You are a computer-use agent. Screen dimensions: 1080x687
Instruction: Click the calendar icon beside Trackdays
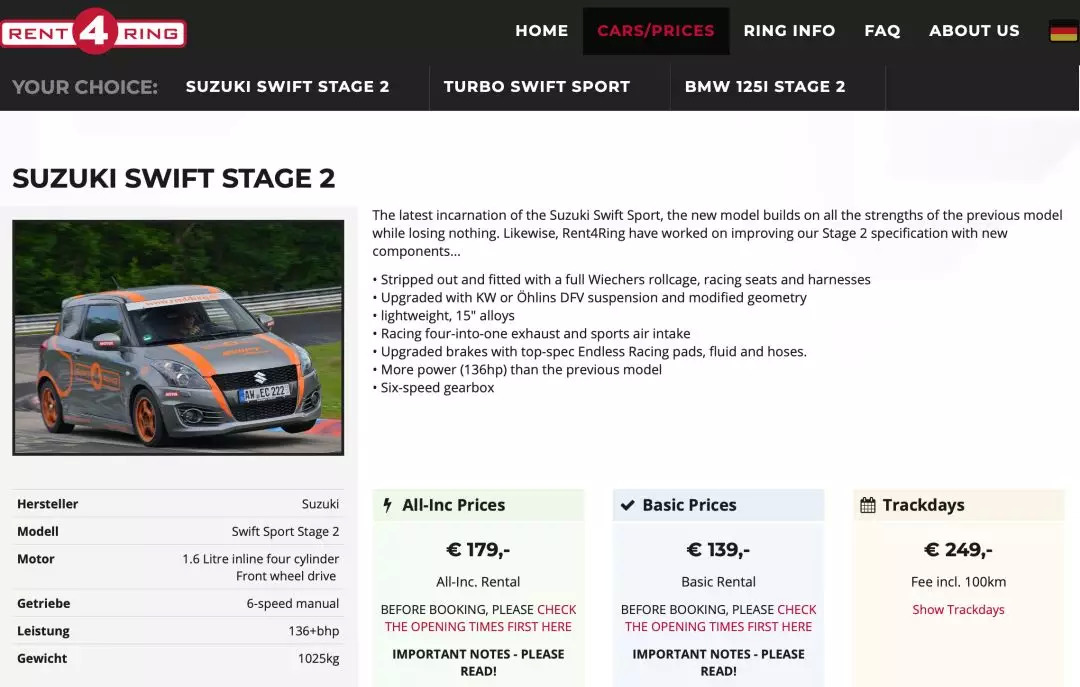click(x=868, y=505)
